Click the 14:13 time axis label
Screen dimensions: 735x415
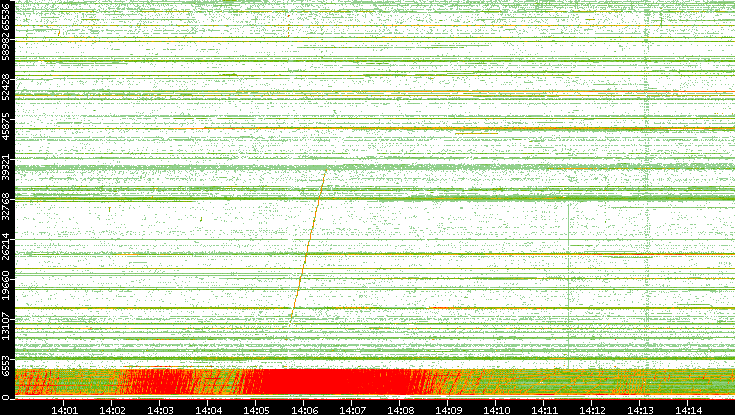point(640,409)
